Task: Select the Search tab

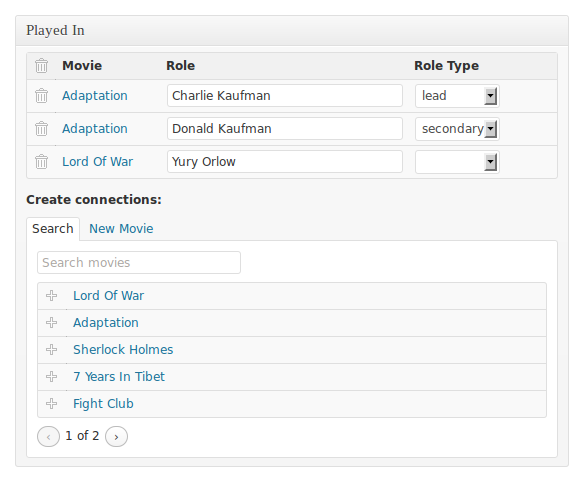Action: [53, 229]
